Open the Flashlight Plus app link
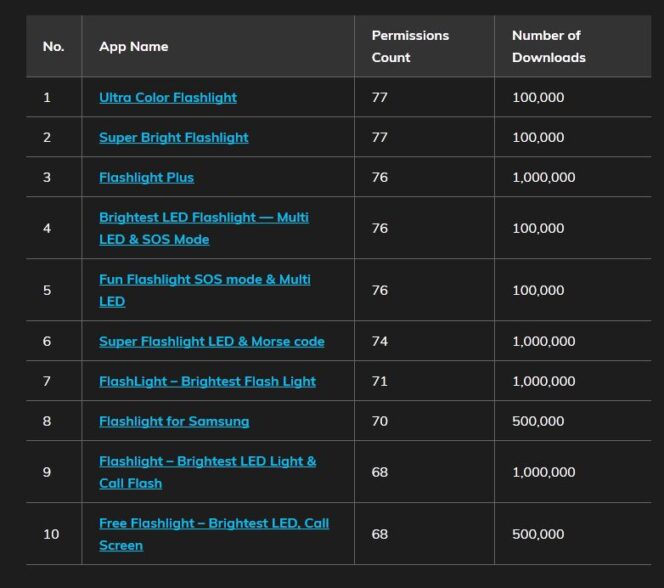This screenshot has height=588, width=664. 146,178
